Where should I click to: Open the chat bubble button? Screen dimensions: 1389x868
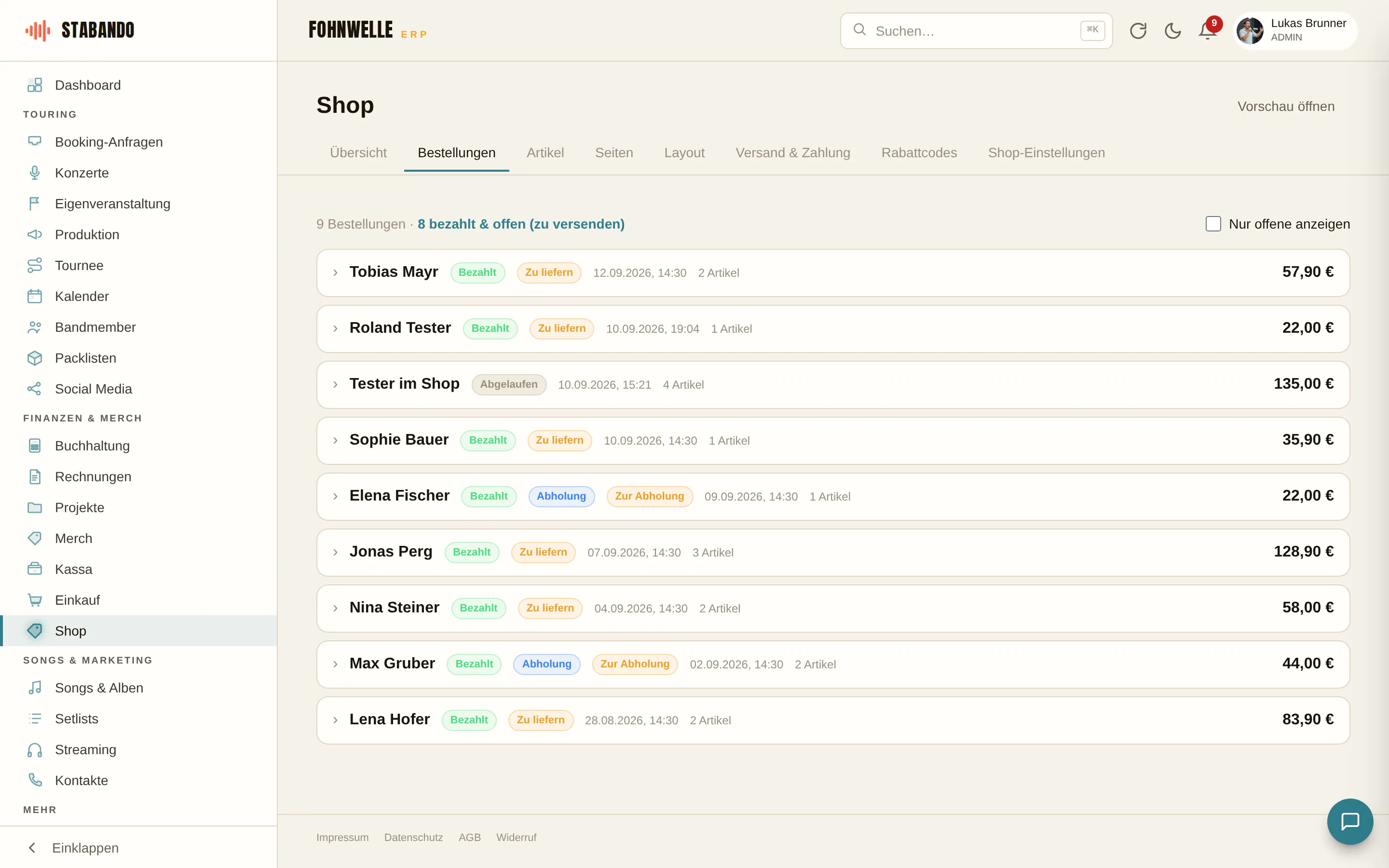[x=1350, y=822]
